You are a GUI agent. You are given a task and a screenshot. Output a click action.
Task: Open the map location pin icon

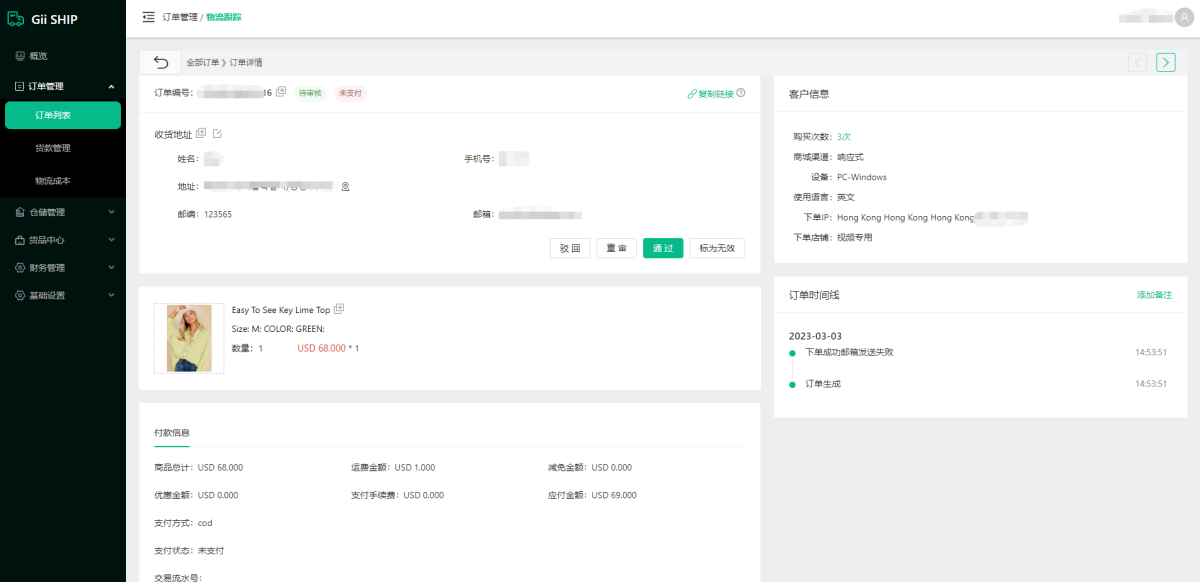coord(345,187)
